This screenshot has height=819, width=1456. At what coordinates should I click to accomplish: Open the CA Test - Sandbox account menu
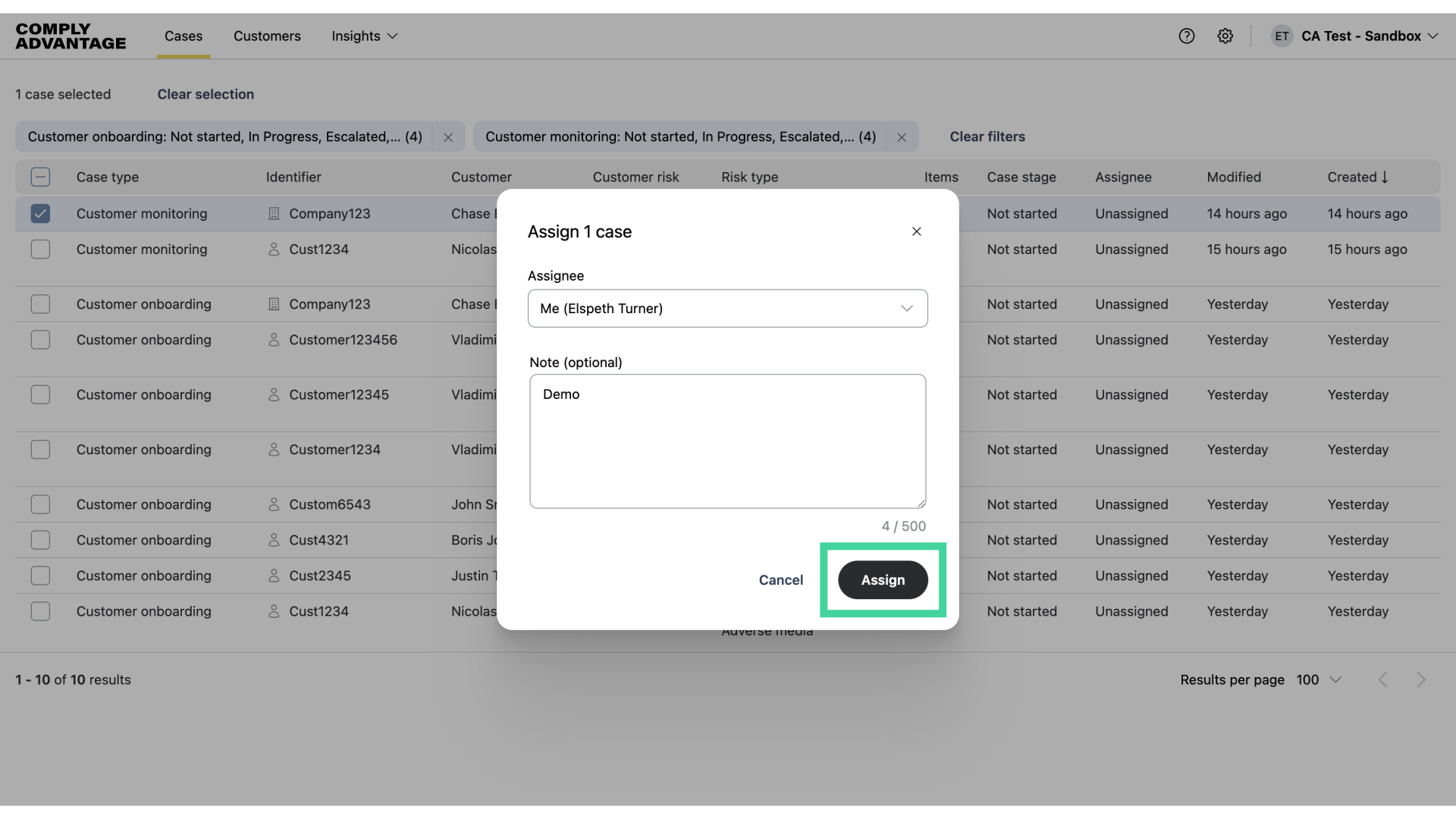click(x=1365, y=36)
